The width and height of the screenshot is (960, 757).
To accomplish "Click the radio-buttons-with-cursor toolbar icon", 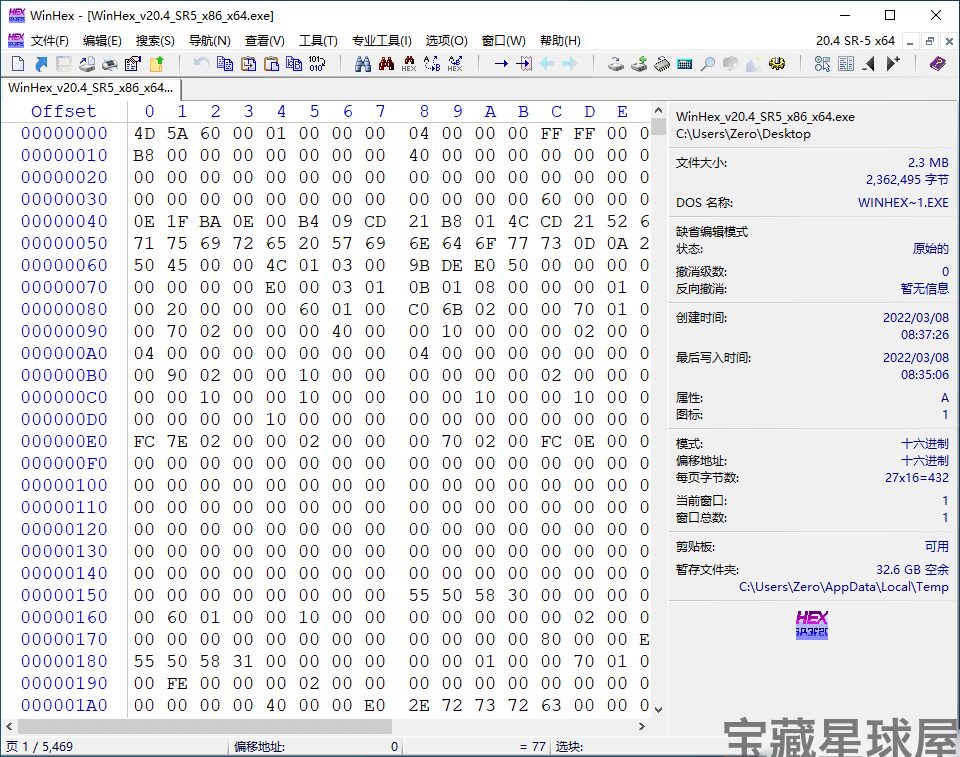I will tap(822, 64).
